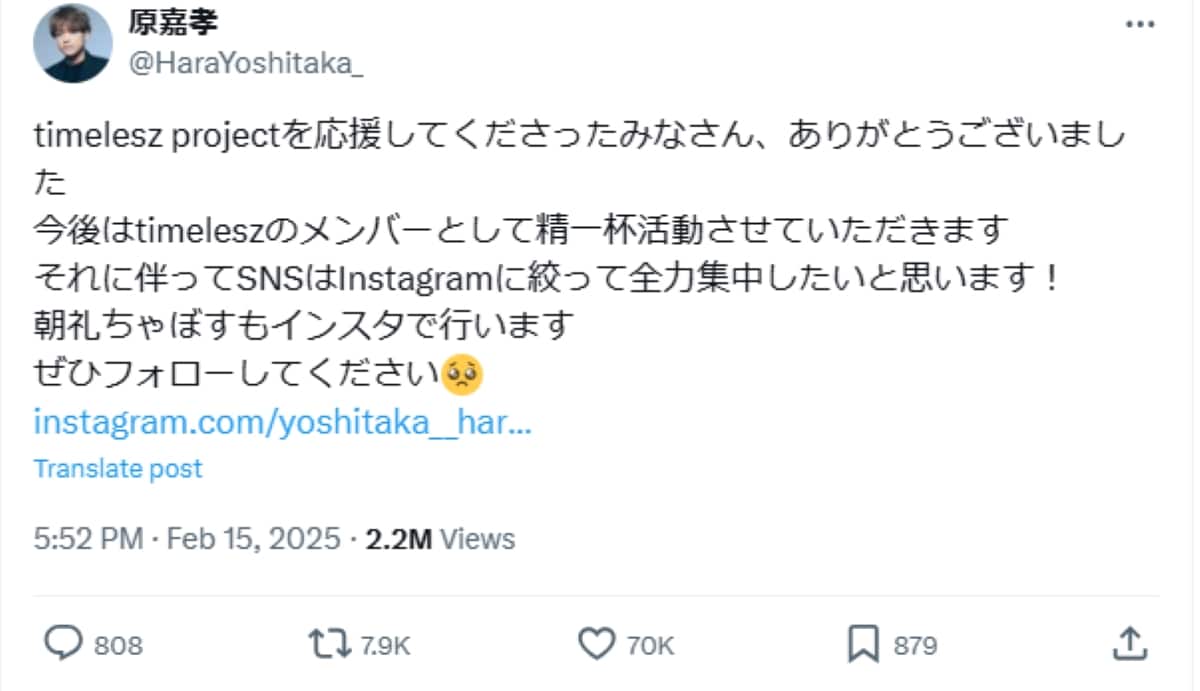Click the 原嘉孝 display name
Image resolution: width=1200 pixels, height=691 pixels.
coord(172,22)
